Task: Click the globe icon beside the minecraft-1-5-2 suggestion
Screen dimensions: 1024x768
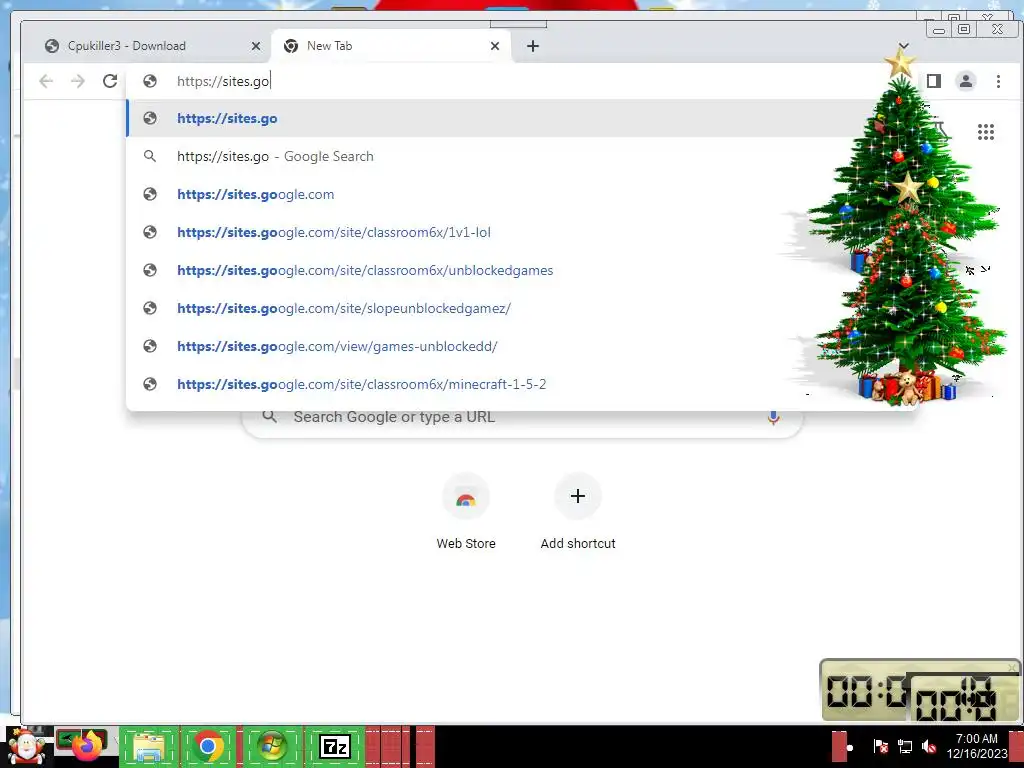Action: click(x=150, y=384)
